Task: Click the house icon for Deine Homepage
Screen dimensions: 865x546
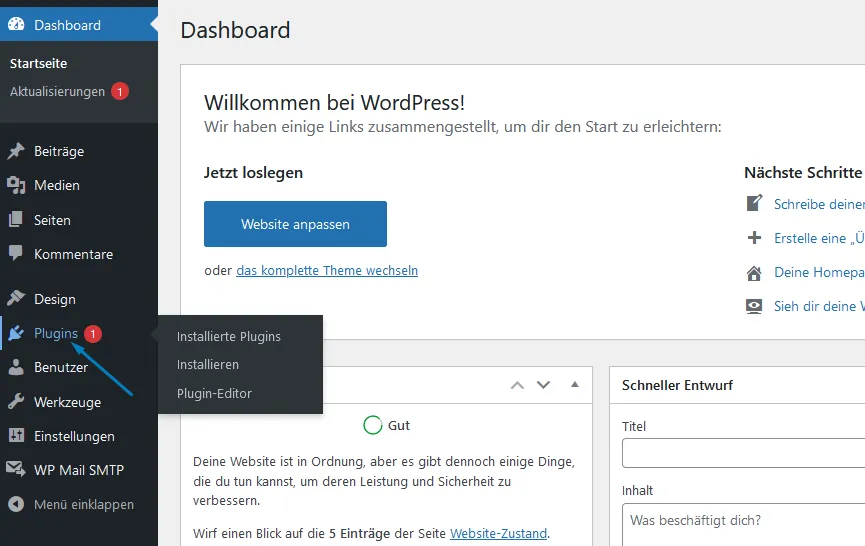Action: click(x=754, y=272)
